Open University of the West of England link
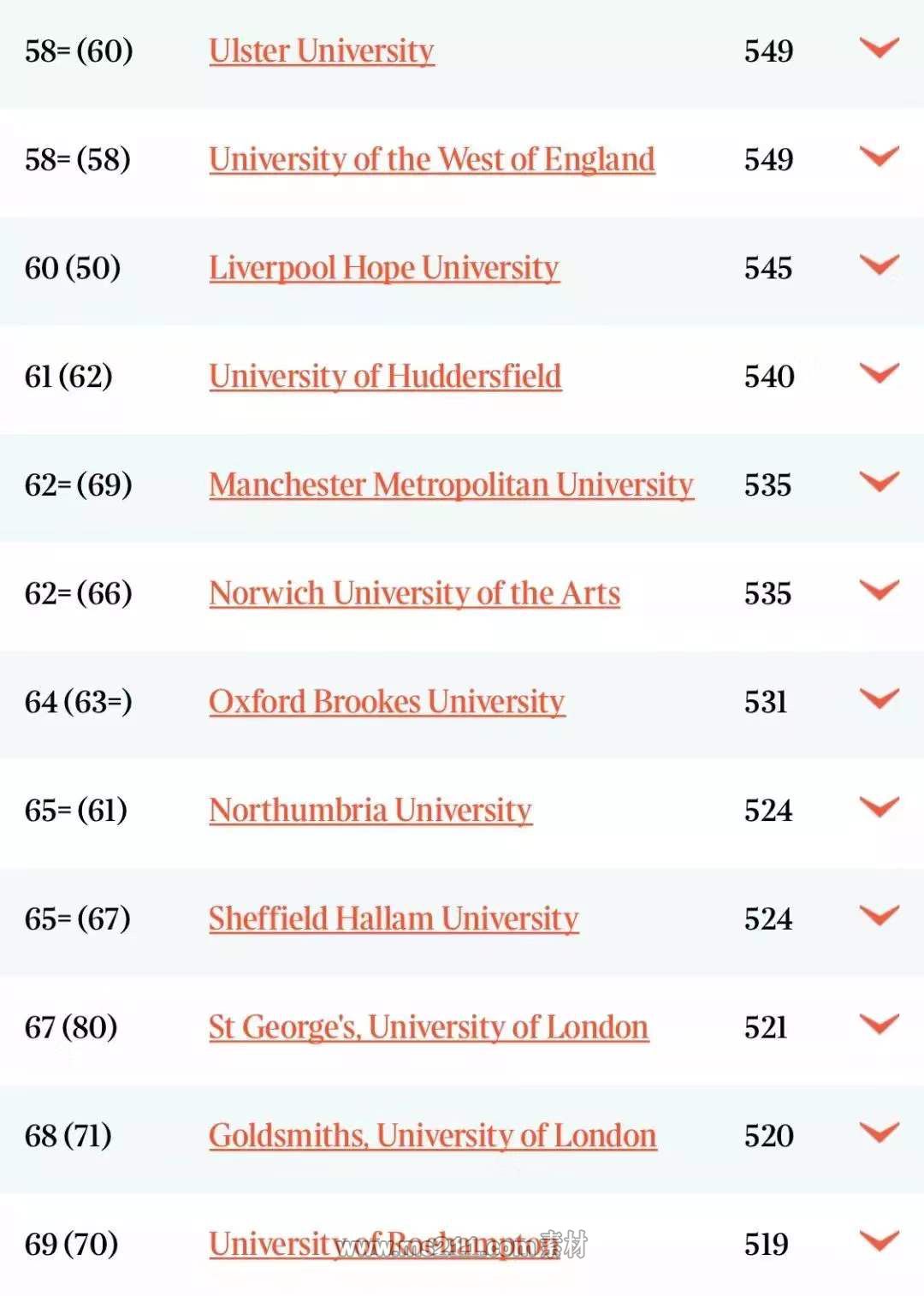Image resolution: width=924 pixels, height=1296 pixels. (x=432, y=160)
